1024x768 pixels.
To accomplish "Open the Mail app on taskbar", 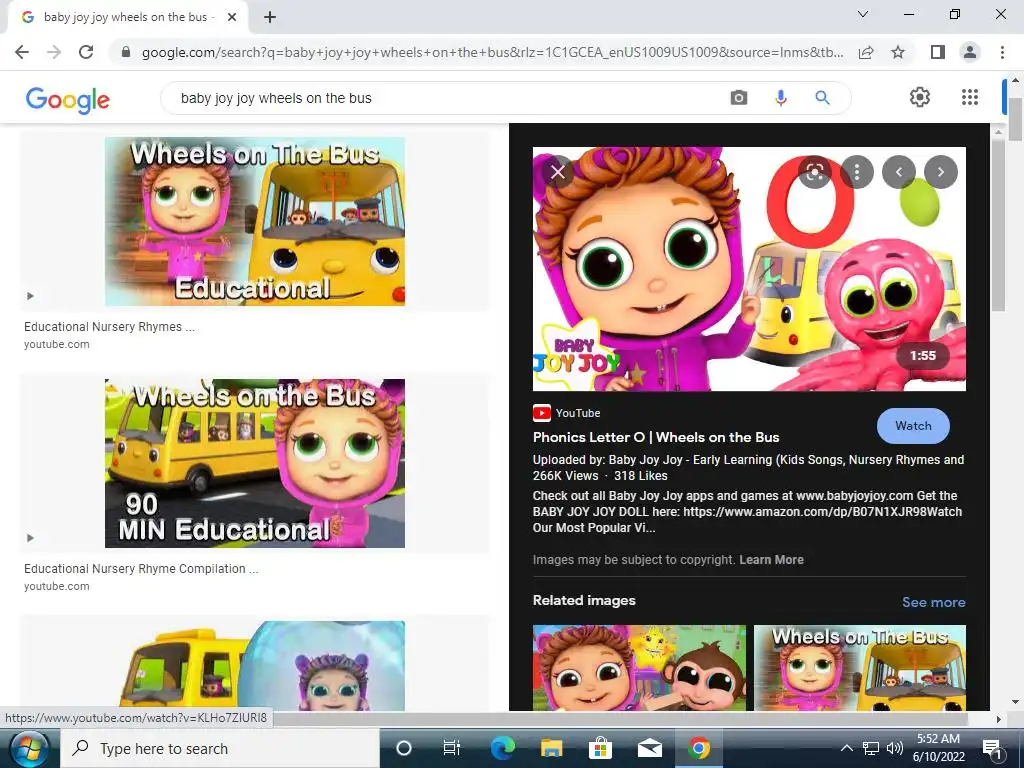I will click(650, 748).
